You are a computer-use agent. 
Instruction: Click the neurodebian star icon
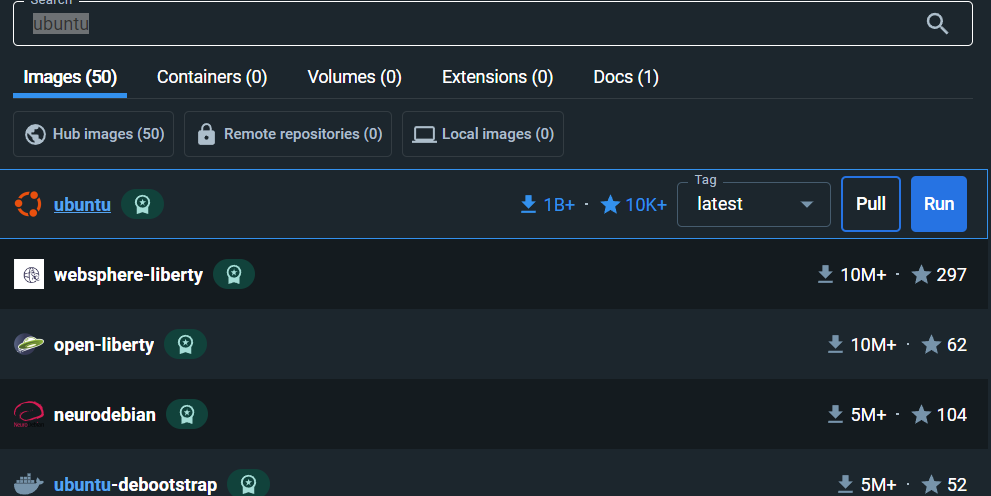point(921,414)
